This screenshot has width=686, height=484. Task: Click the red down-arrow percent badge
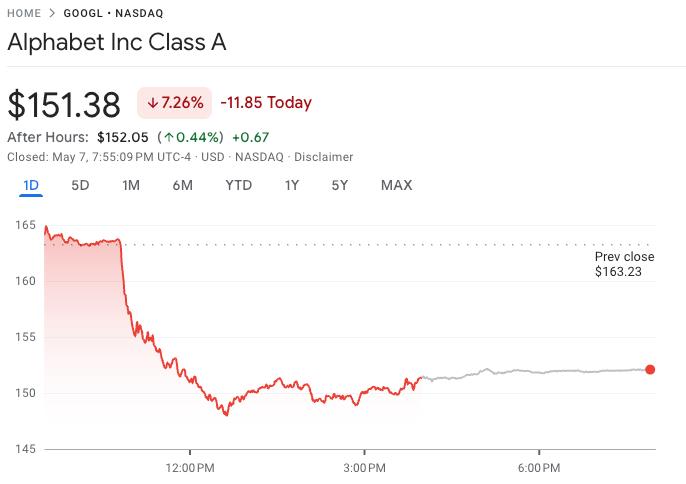click(175, 102)
